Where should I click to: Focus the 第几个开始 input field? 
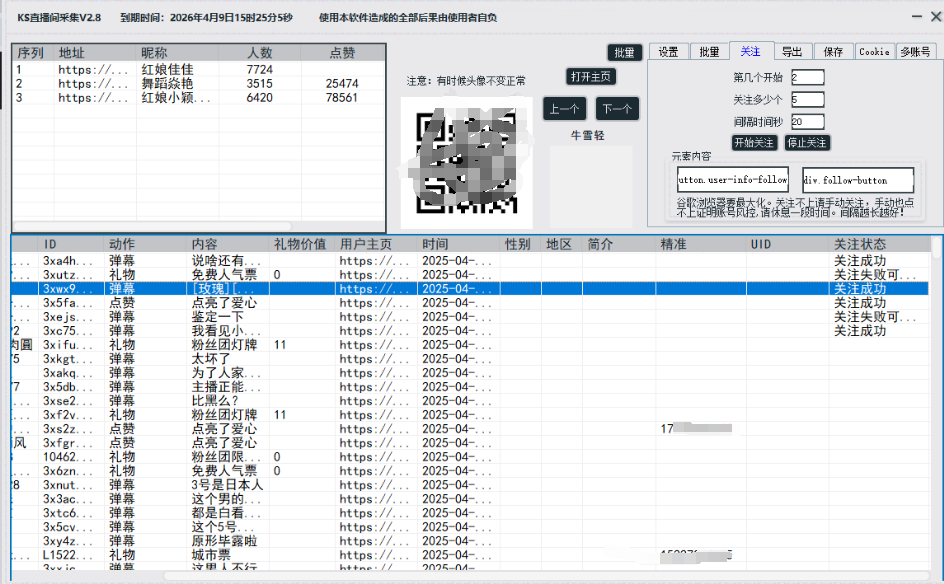click(x=807, y=77)
